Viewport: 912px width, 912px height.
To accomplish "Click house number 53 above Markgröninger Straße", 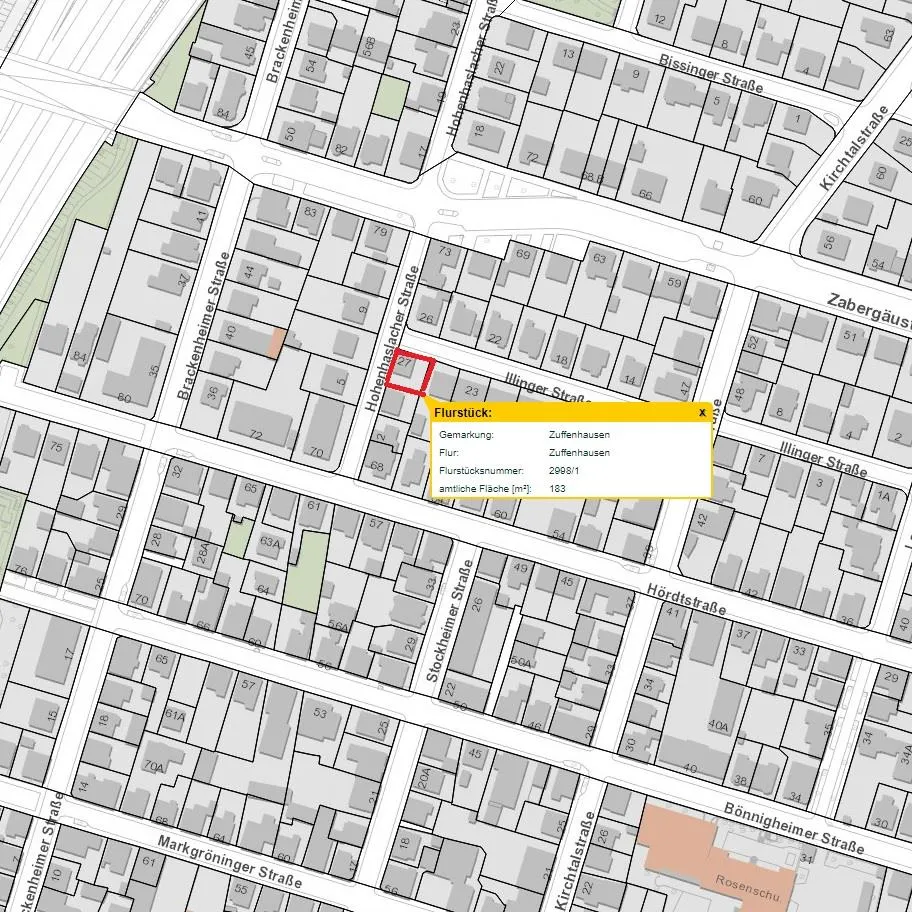I will pos(320,713).
